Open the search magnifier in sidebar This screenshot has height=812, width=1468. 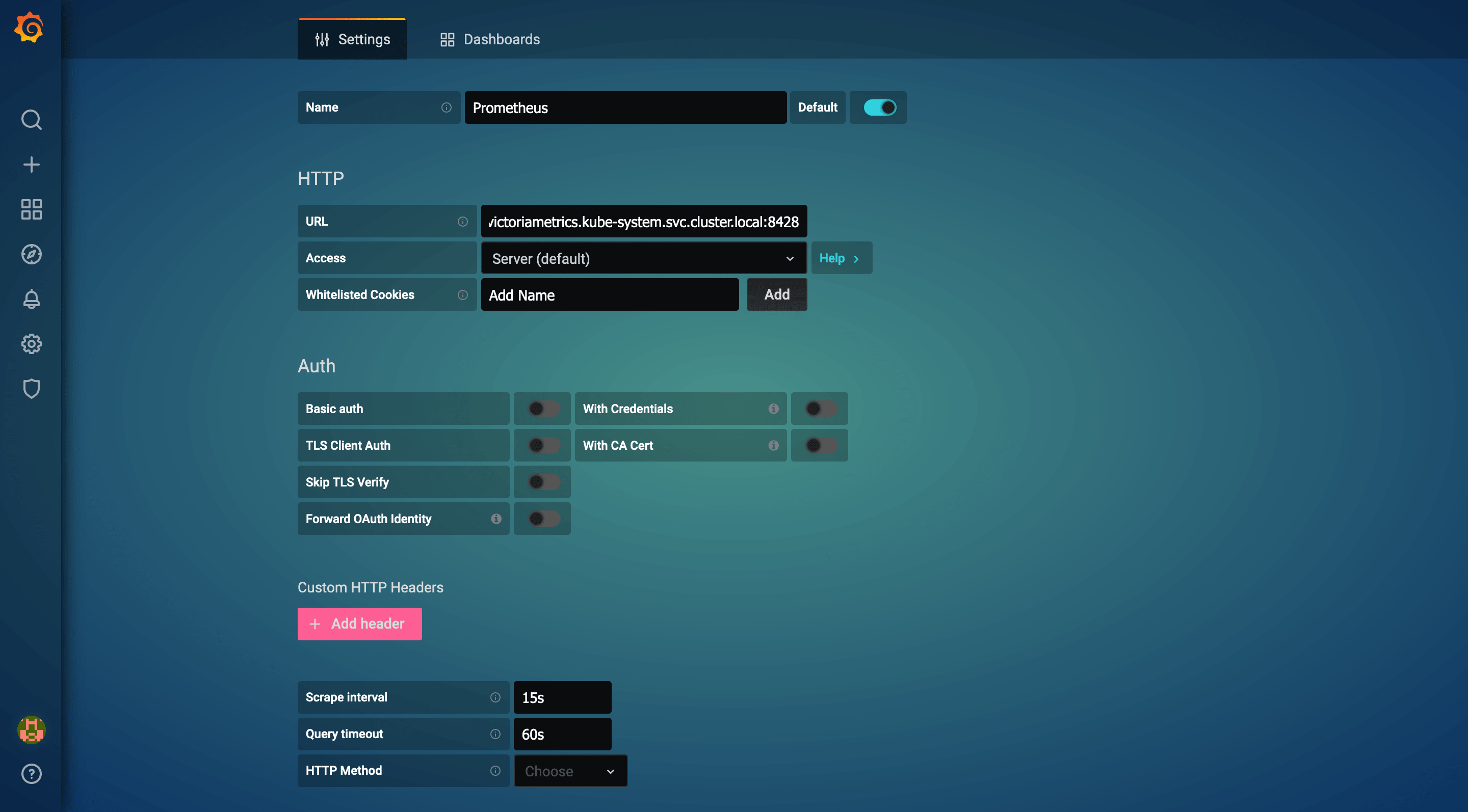31,120
